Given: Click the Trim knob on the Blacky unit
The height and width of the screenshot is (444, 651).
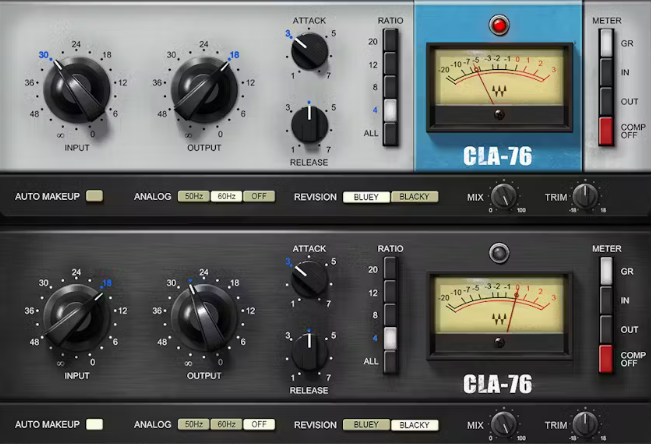Looking at the screenshot, I should [585, 424].
